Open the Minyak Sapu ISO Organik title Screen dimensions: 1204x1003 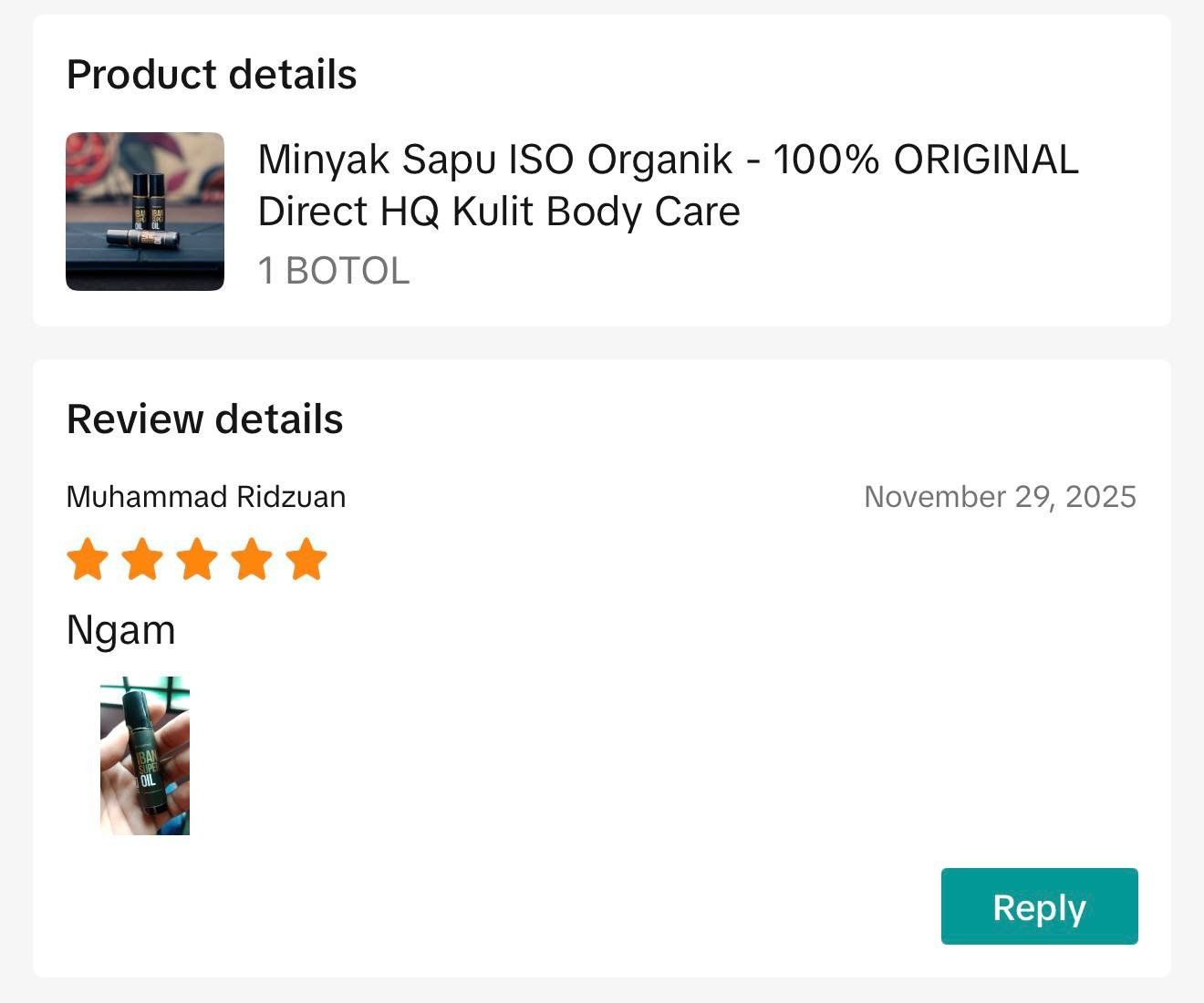coord(494,160)
